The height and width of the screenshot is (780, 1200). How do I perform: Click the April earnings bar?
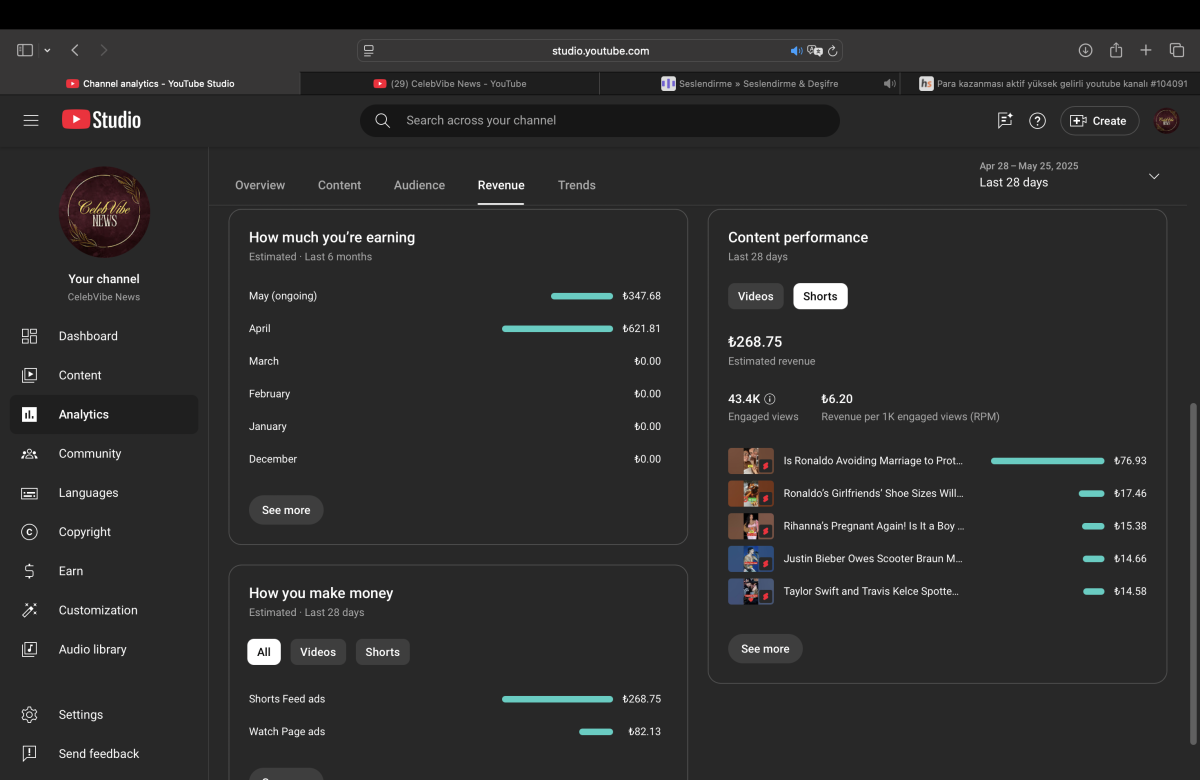[557, 329]
